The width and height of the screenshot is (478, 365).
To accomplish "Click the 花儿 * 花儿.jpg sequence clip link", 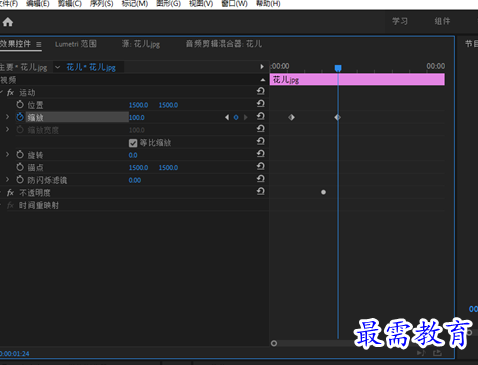I will 91,67.
